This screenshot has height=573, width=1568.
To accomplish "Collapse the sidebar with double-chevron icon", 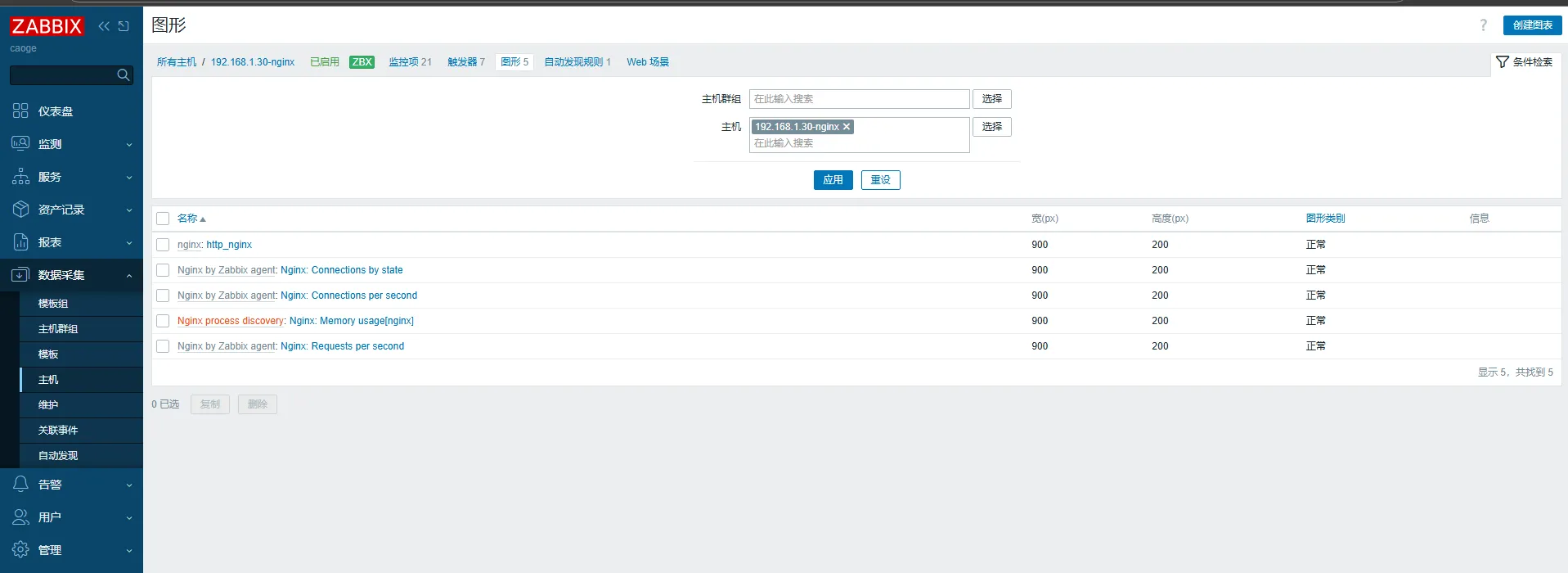I will [x=104, y=26].
